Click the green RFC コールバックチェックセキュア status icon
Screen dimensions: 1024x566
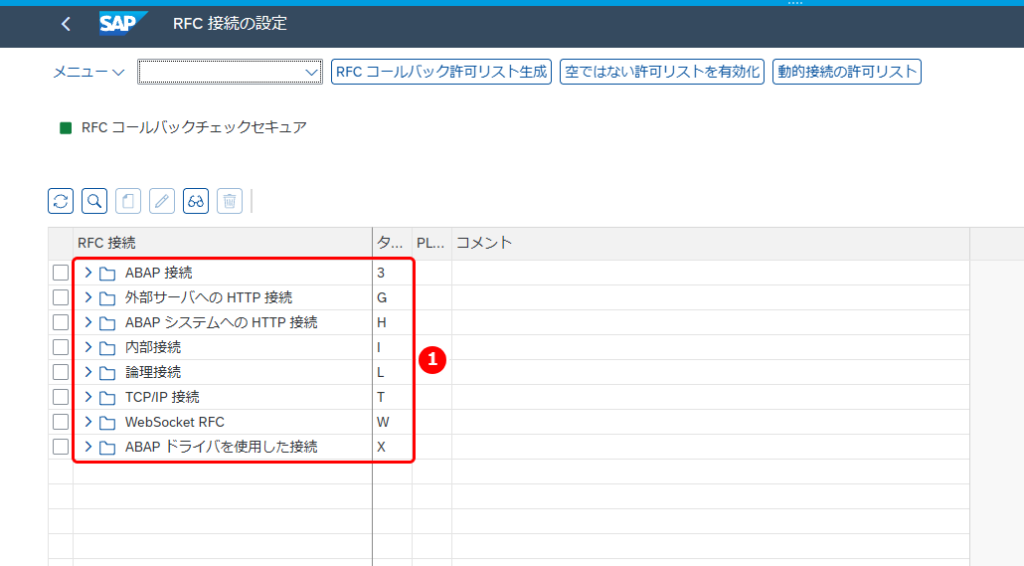coord(65,128)
